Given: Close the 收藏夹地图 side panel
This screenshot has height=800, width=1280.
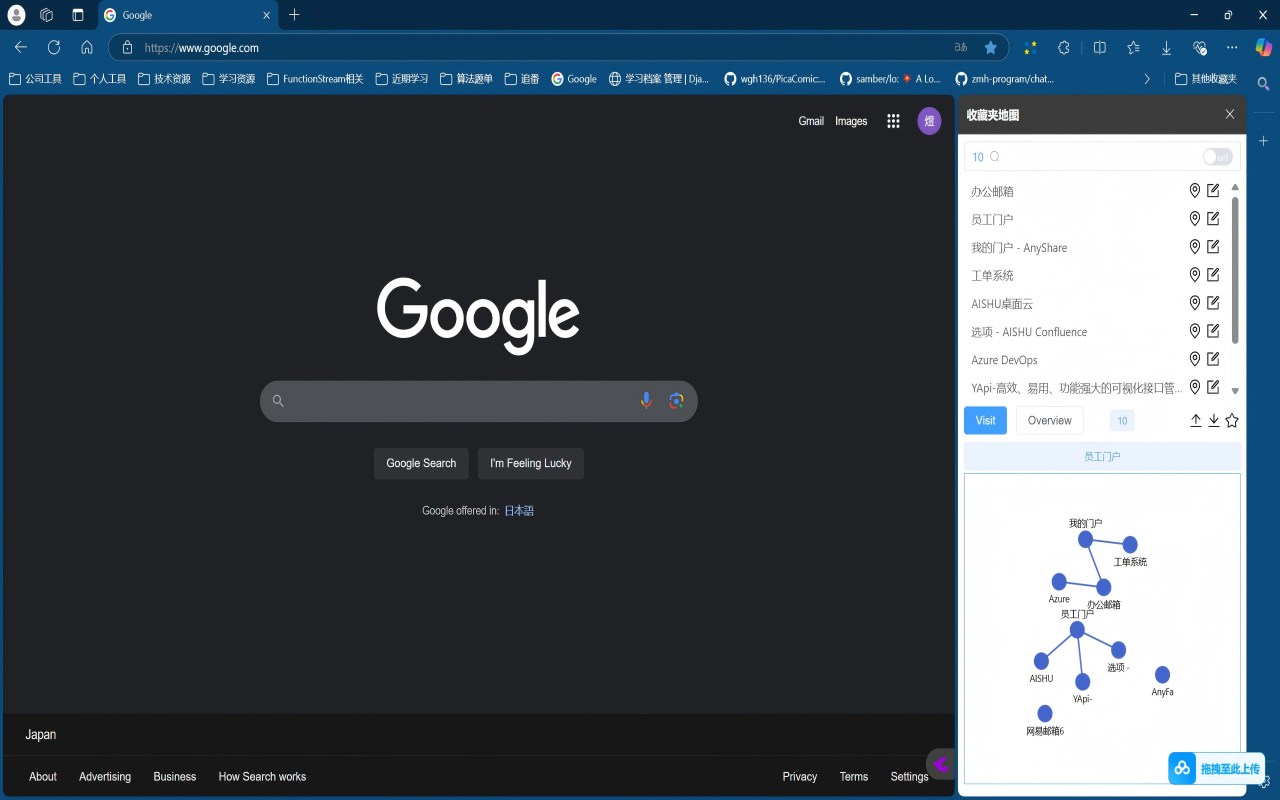Looking at the screenshot, I should (x=1230, y=114).
